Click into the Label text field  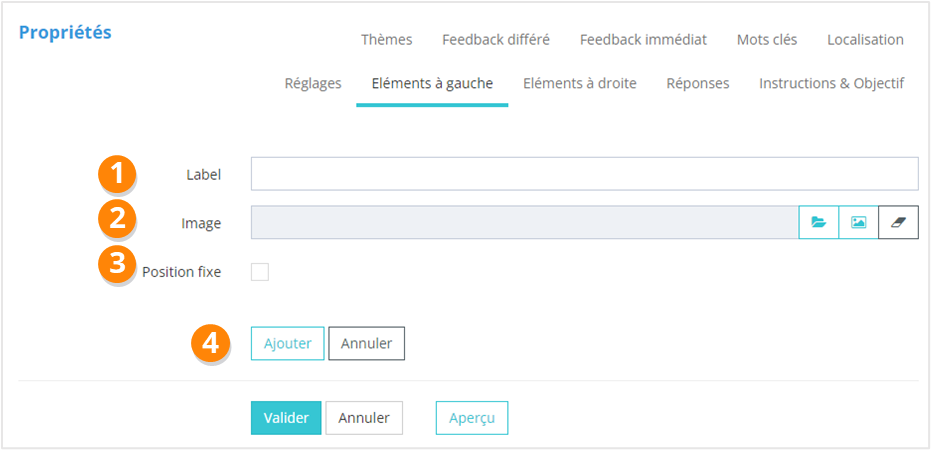tap(584, 174)
